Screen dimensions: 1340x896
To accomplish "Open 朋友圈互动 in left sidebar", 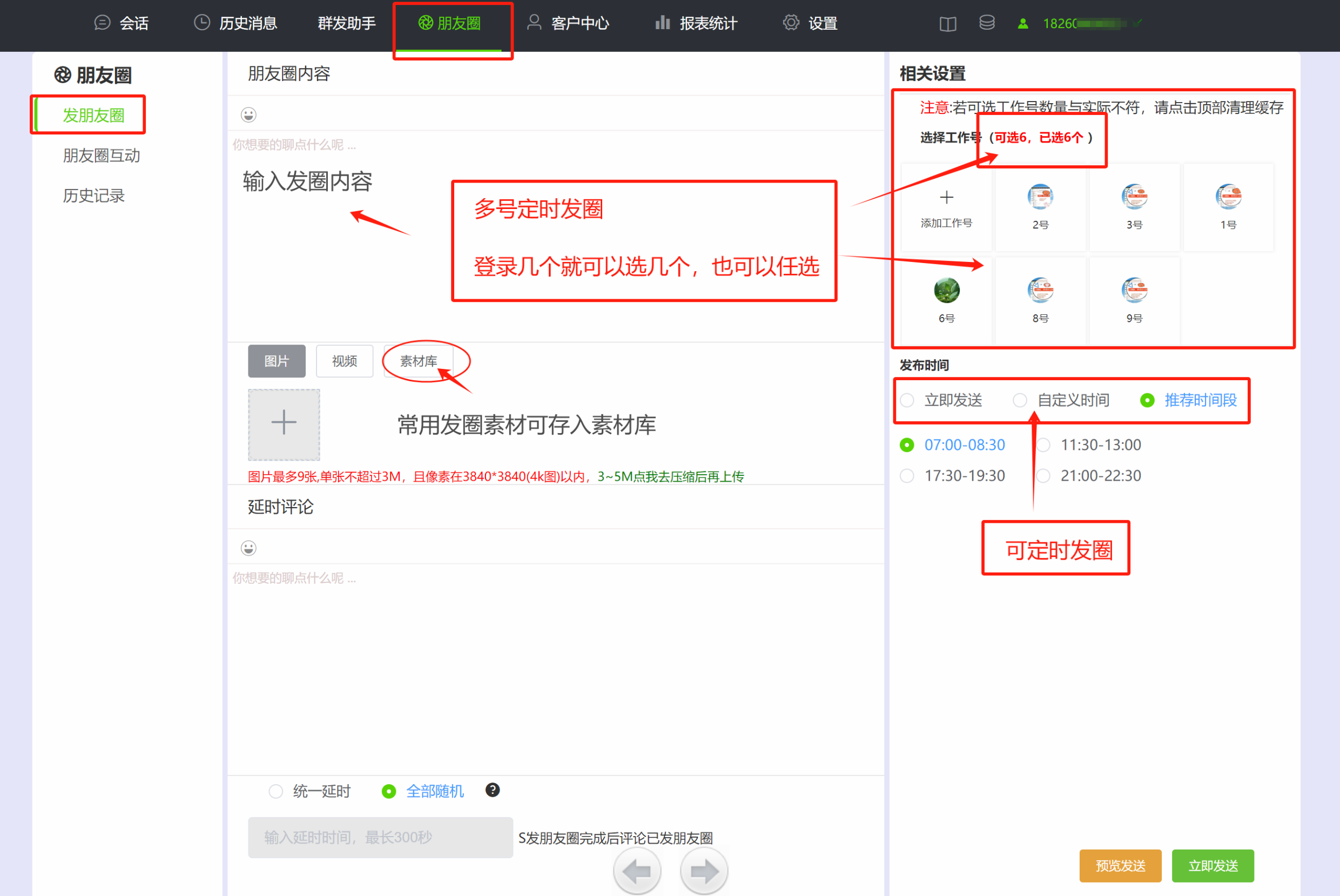I will point(101,156).
